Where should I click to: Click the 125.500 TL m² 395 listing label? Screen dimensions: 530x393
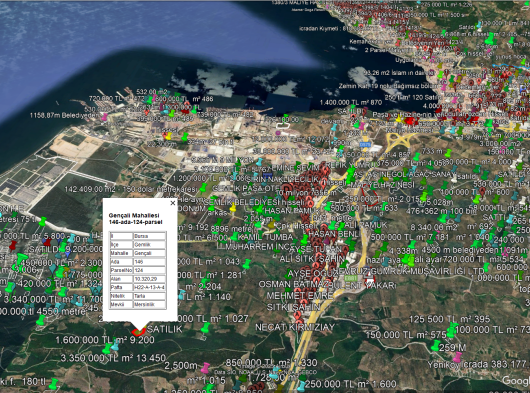point(450,319)
